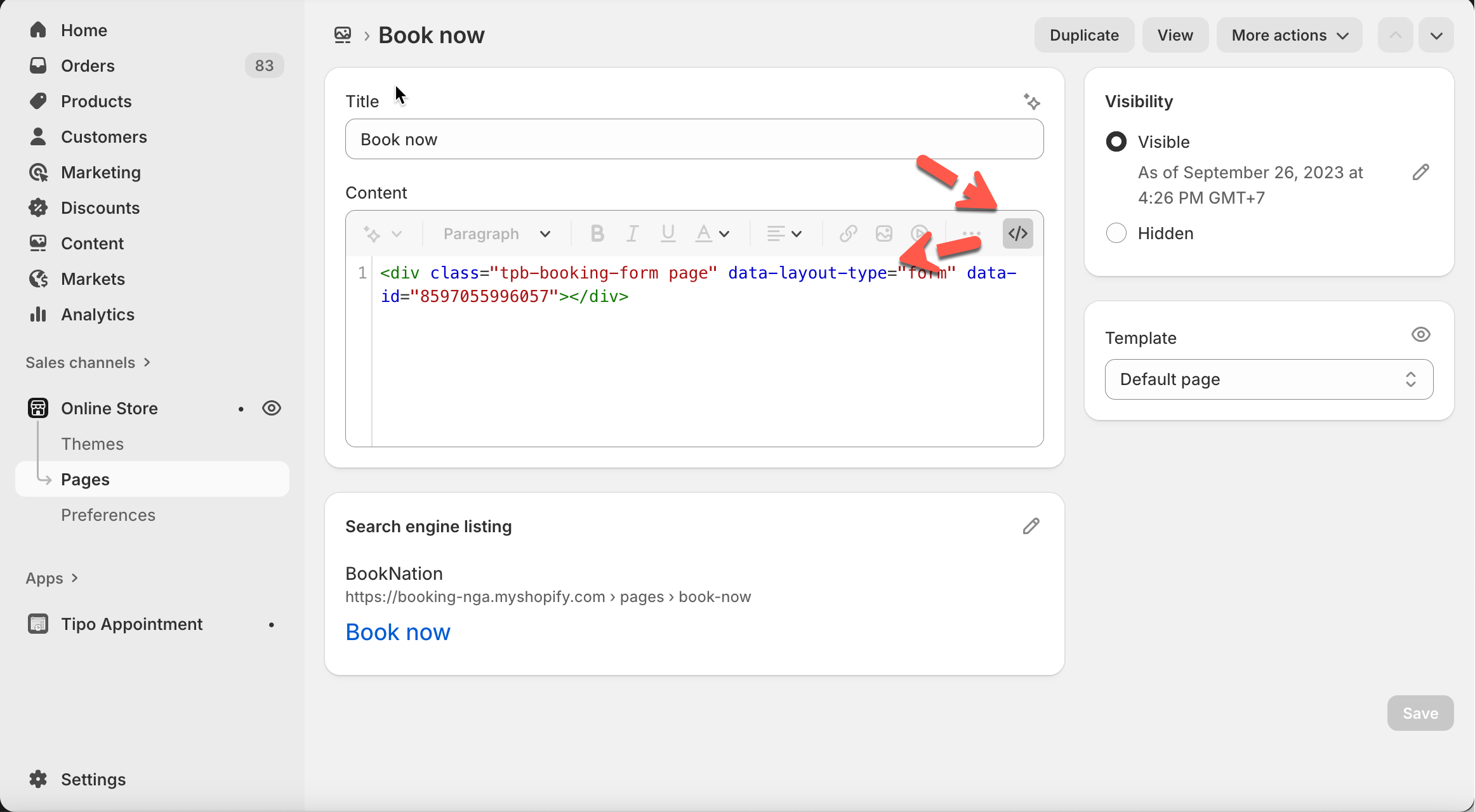The width and height of the screenshot is (1475, 812).
Task: Click the Insert link icon
Action: (x=848, y=233)
